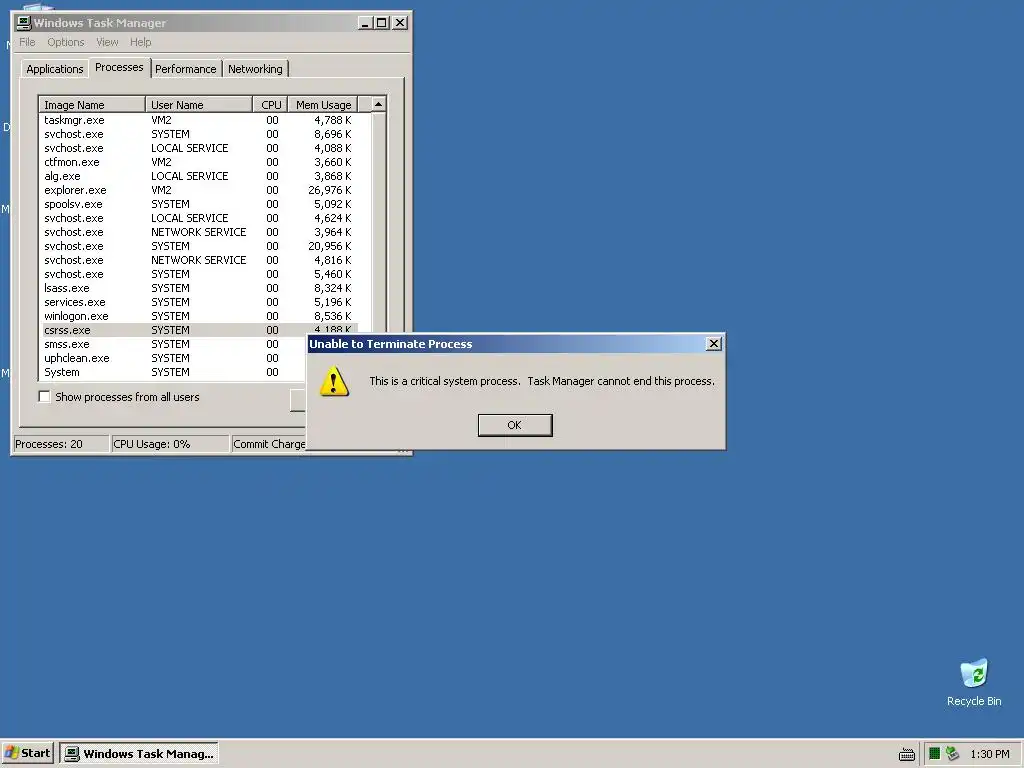The height and width of the screenshot is (768, 1024).
Task: Switch to the Networking tab
Action: 255,69
